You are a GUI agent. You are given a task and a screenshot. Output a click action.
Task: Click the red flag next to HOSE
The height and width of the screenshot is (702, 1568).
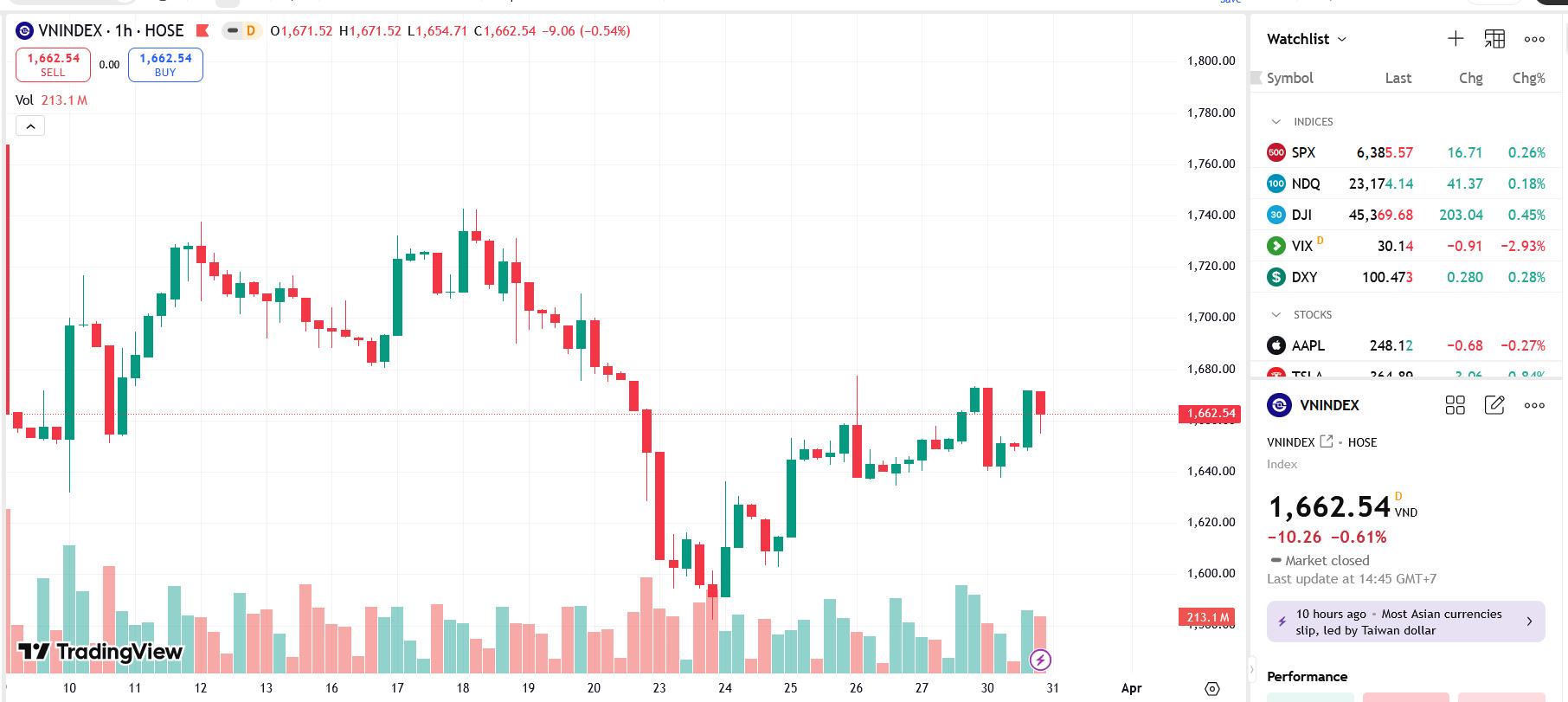(x=202, y=31)
